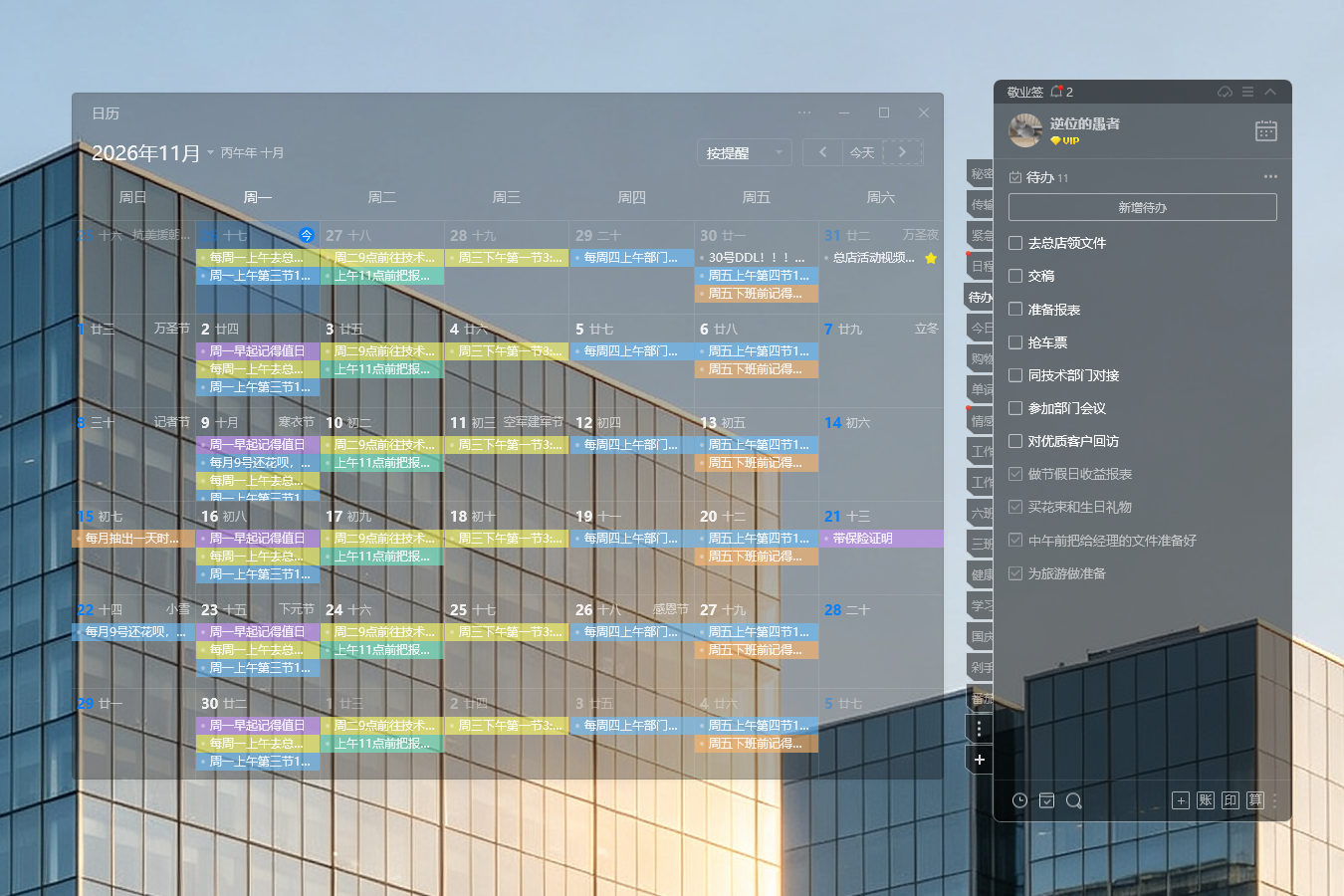
Task: Open the three-dot menu beside 待办 heading
Action: 1270,177
